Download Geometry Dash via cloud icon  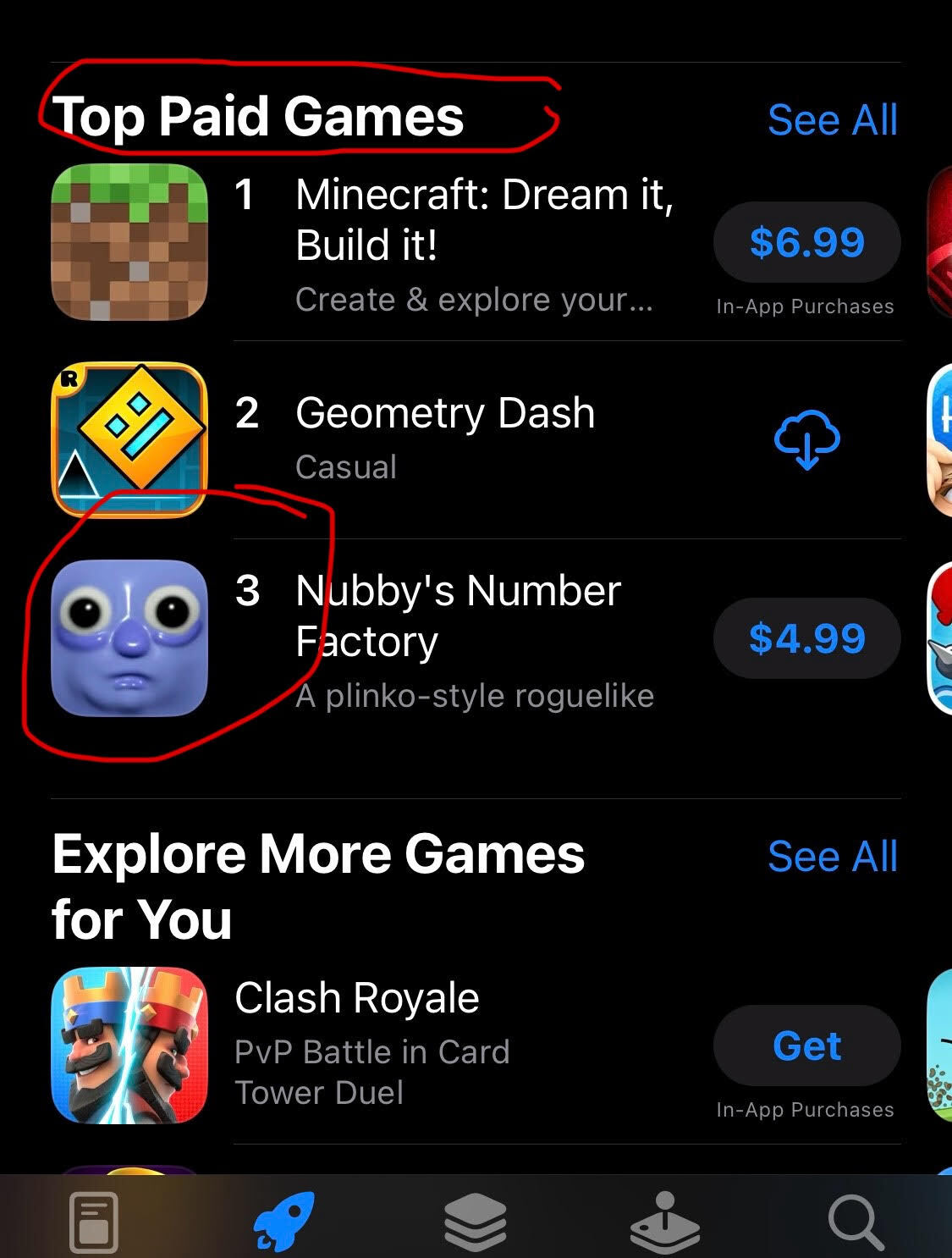pos(807,439)
